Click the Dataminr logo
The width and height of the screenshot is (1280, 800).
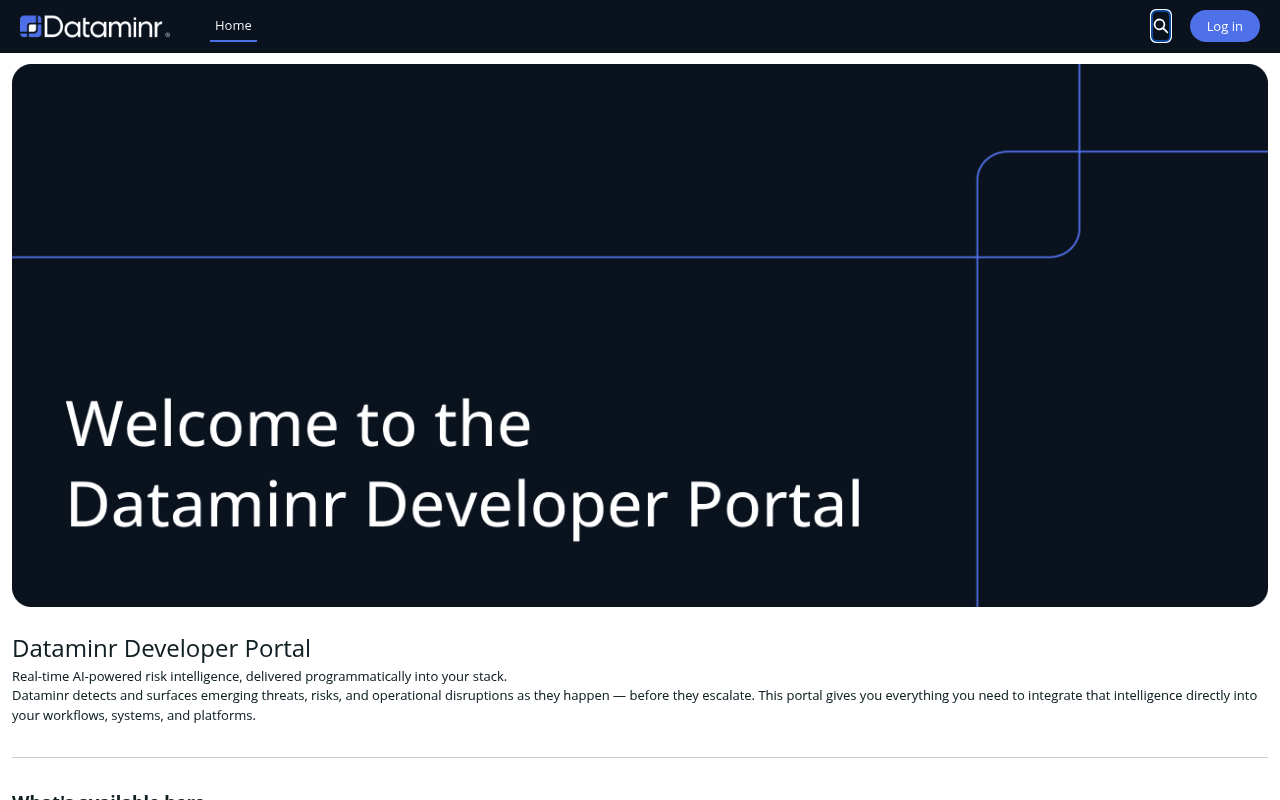point(95,26)
